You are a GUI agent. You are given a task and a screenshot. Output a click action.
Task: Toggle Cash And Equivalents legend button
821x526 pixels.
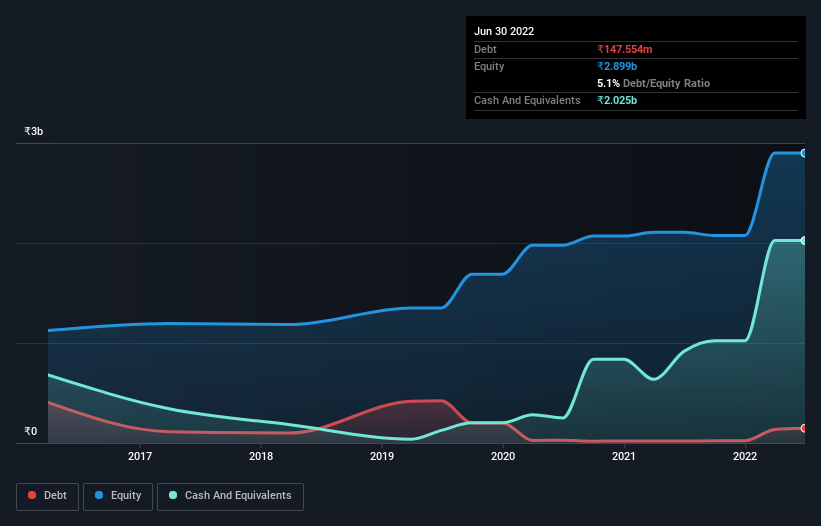[x=230, y=496]
